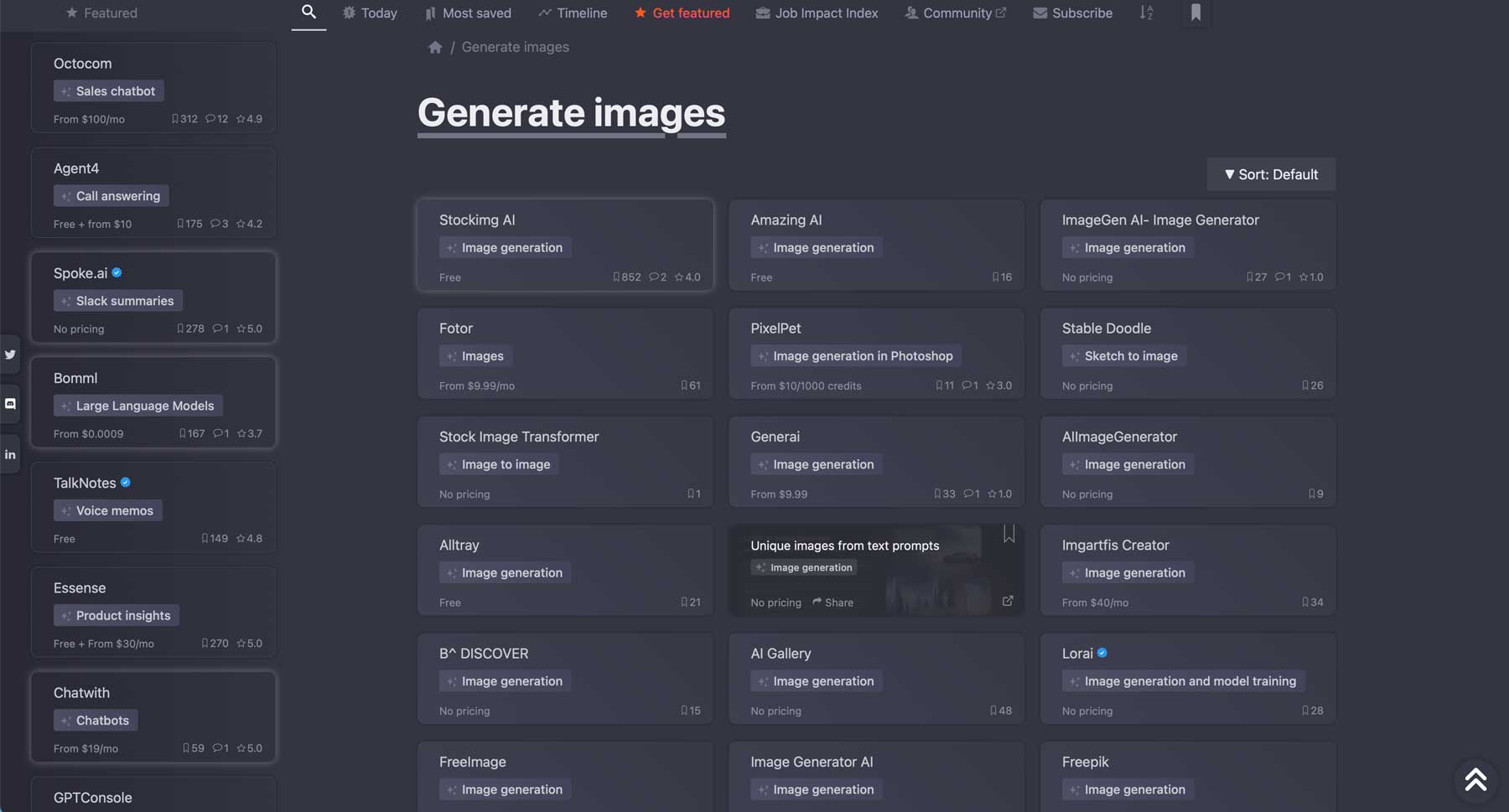Switch to the Timeline tab
This screenshot has height=812, width=1509.
coord(573,13)
